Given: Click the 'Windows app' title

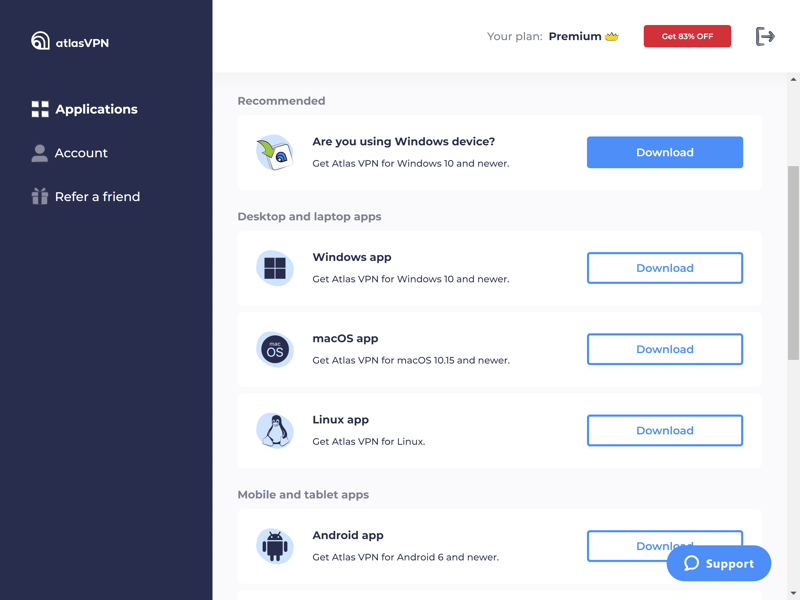Looking at the screenshot, I should [352, 257].
